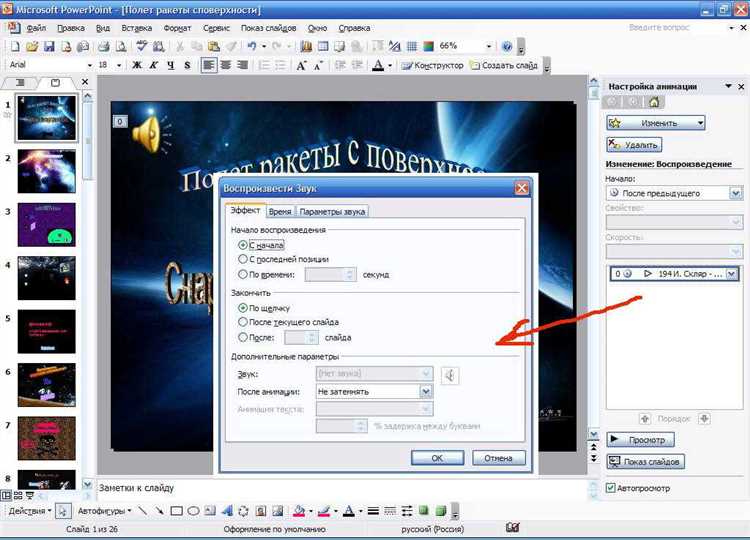Apply italic formatting (К)
This screenshot has width=750, height=540.
[154, 65]
